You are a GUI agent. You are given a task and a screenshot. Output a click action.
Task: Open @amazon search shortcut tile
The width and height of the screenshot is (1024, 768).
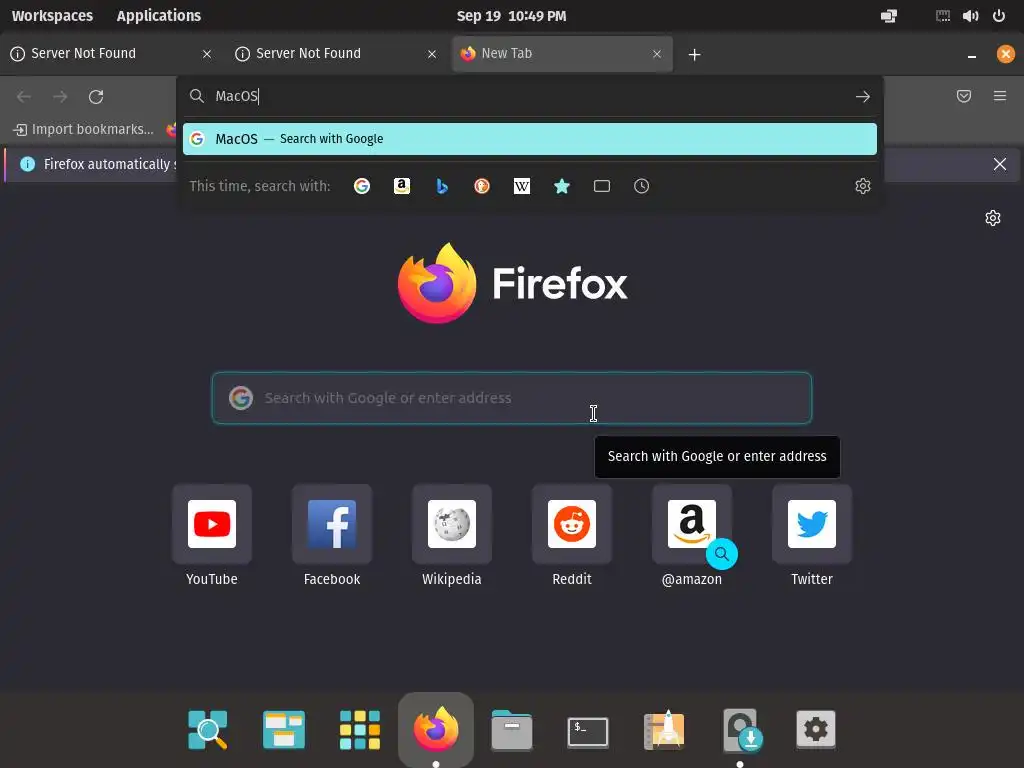point(692,524)
